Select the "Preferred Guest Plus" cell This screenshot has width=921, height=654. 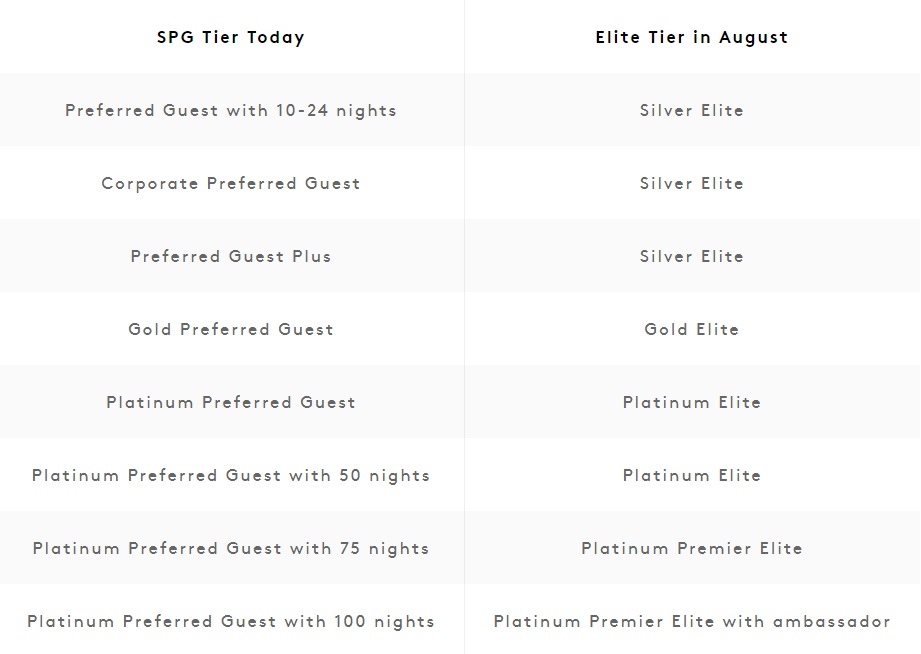coord(231,257)
